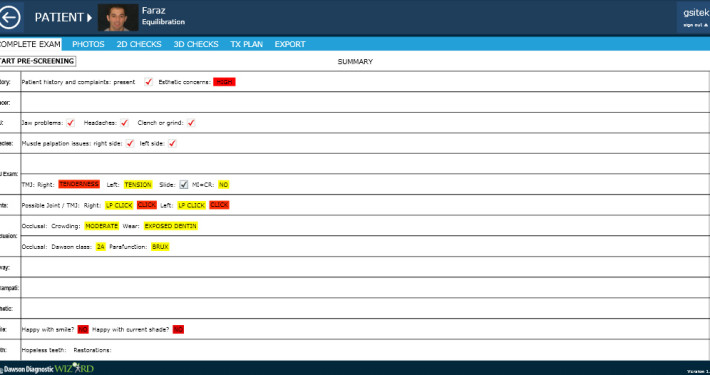The width and height of the screenshot is (710, 375).
Task: Switch to the PHOTOS tab
Action: coord(88,44)
